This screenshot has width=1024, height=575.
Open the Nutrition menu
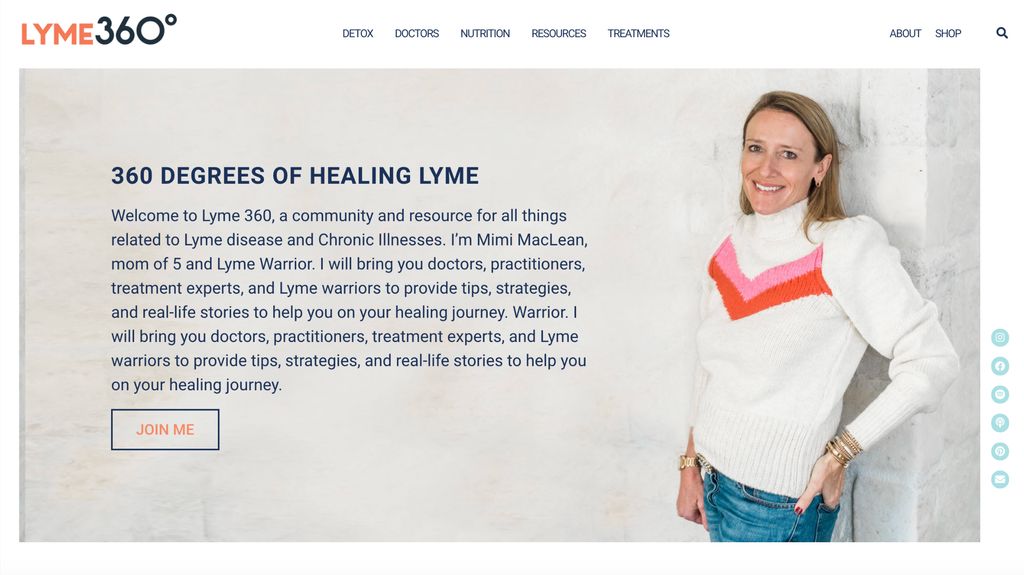[485, 33]
